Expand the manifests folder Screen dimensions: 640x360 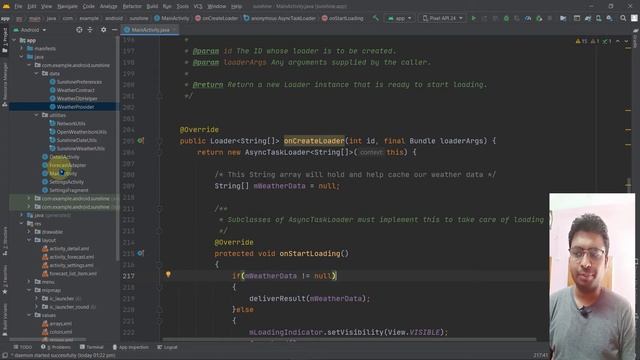(22, 48)
